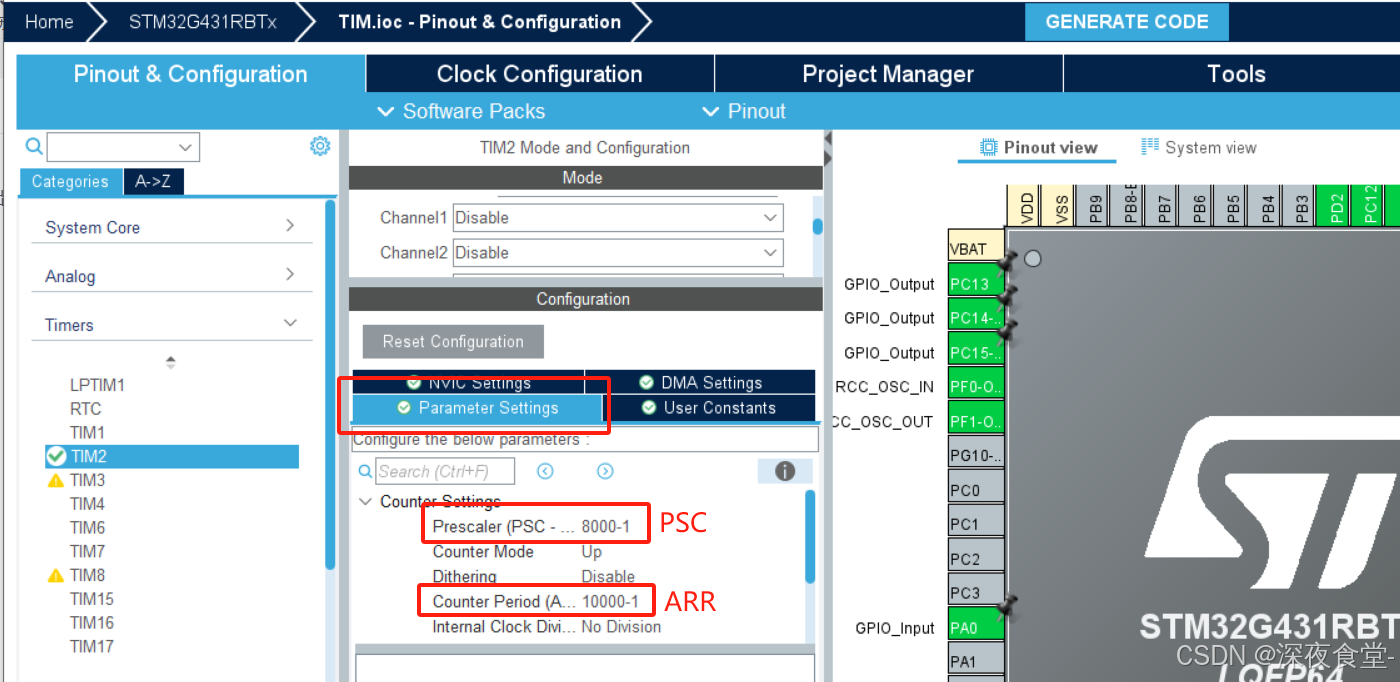The height and width of the screenshot is (682, 1400).
Task: Switch to Project Manager tab
Action: click(x=888, y=74)
